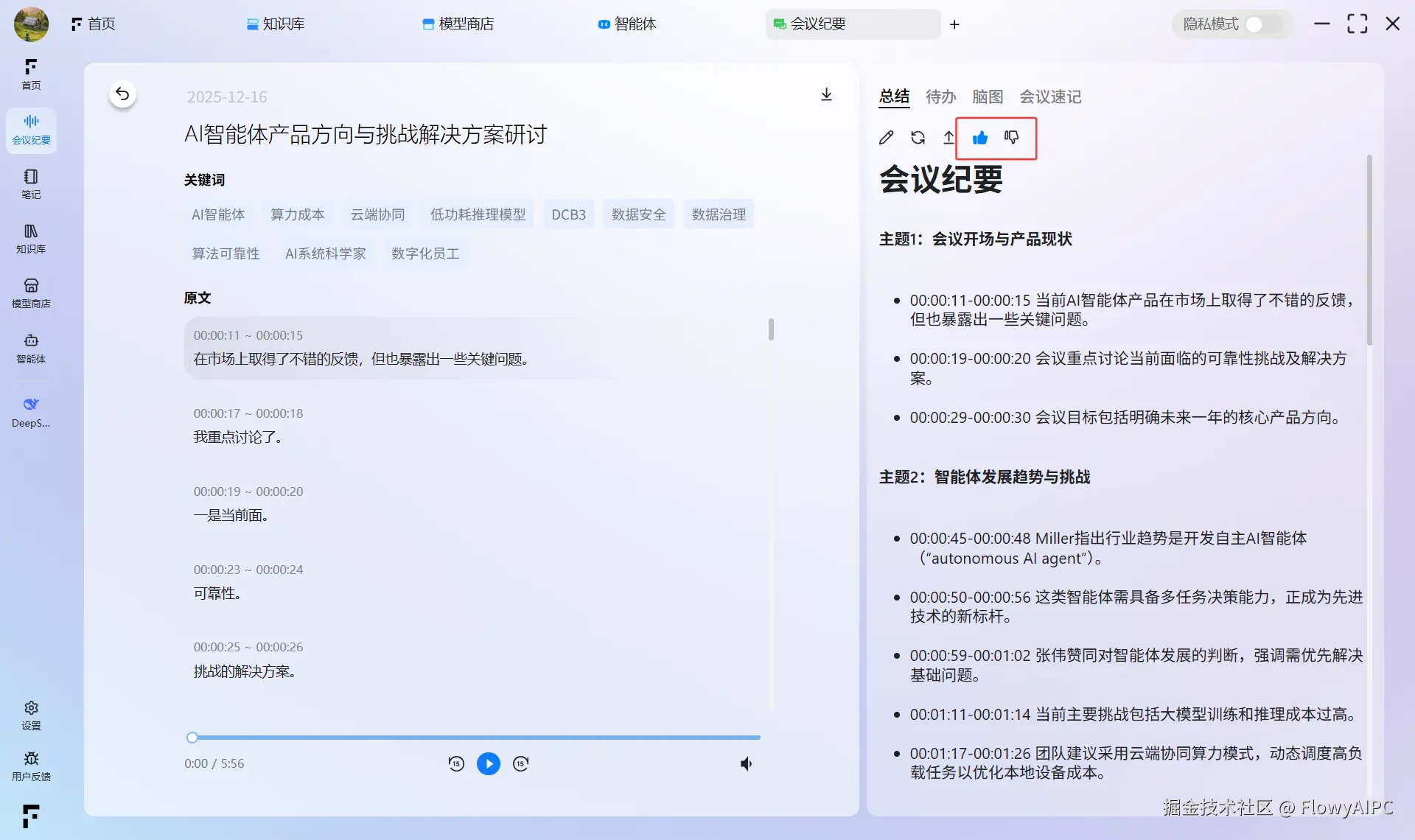Mute the audio volume
This screenshot has width=1415, height=840.
tap(746, 763)
